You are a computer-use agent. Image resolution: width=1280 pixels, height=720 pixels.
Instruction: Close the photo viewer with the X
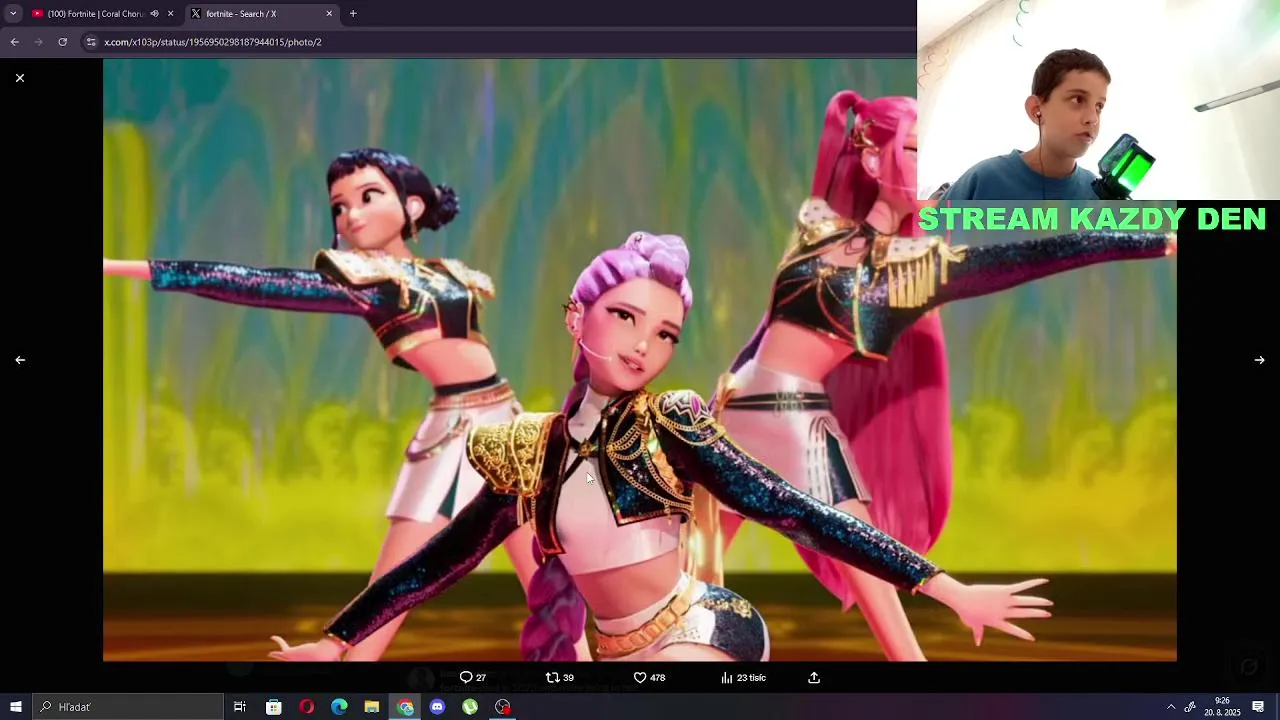20,78
